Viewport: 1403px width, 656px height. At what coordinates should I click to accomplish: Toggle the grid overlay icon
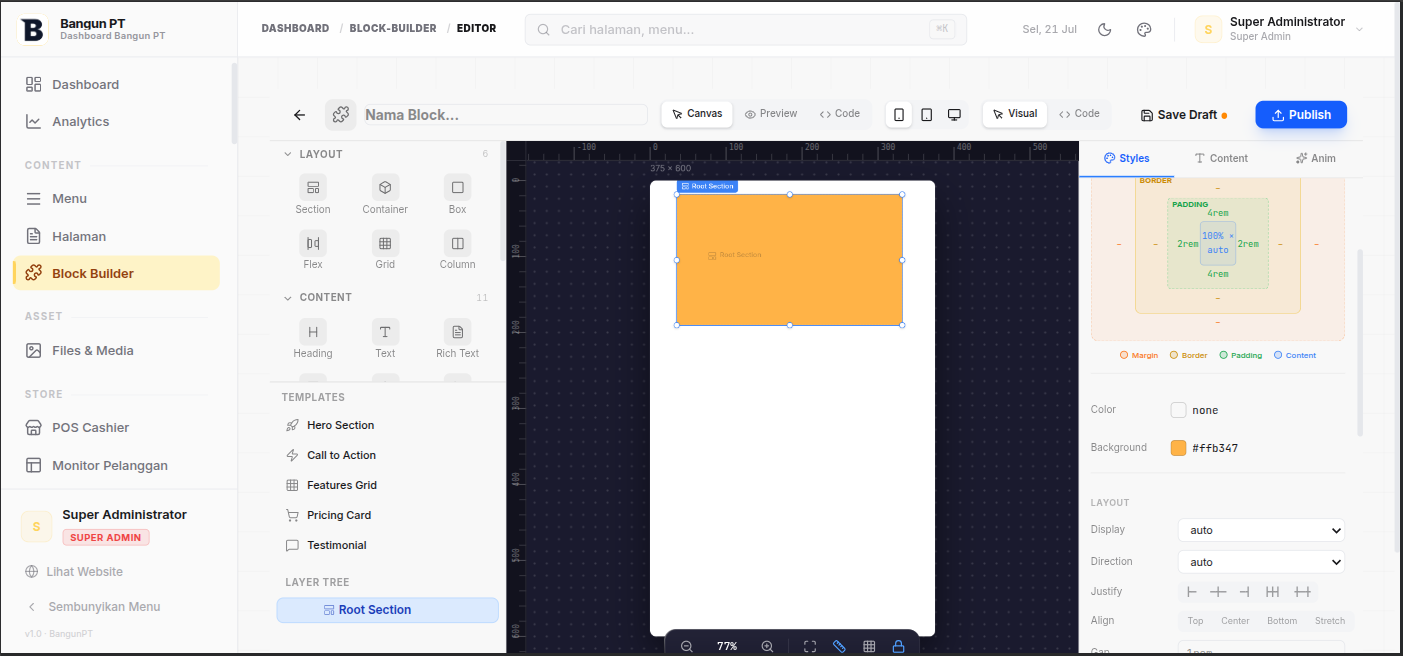pyautogui.click(x=869, y=647)
